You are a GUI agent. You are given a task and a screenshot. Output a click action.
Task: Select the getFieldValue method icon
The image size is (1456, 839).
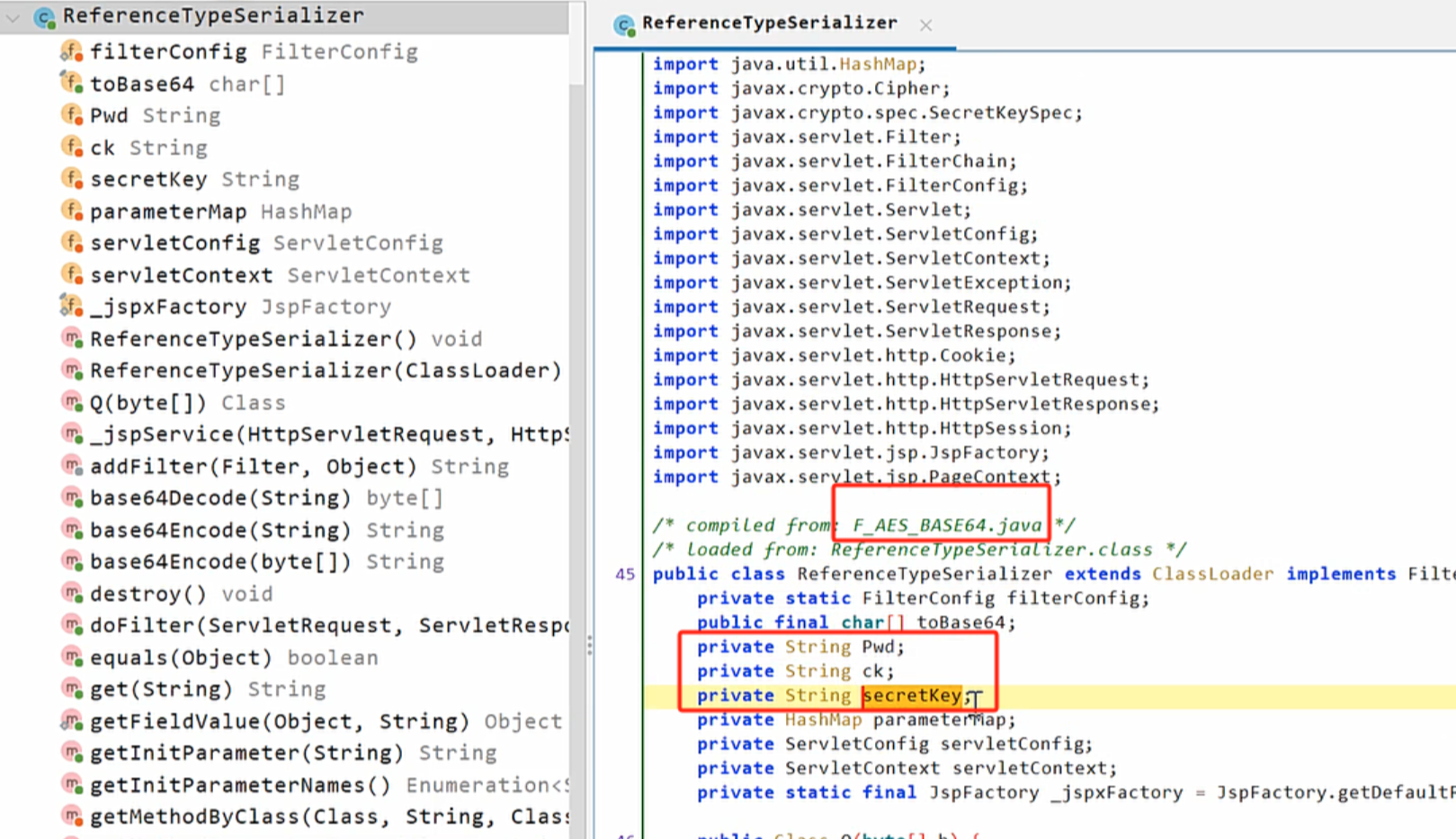coord(72,721)
